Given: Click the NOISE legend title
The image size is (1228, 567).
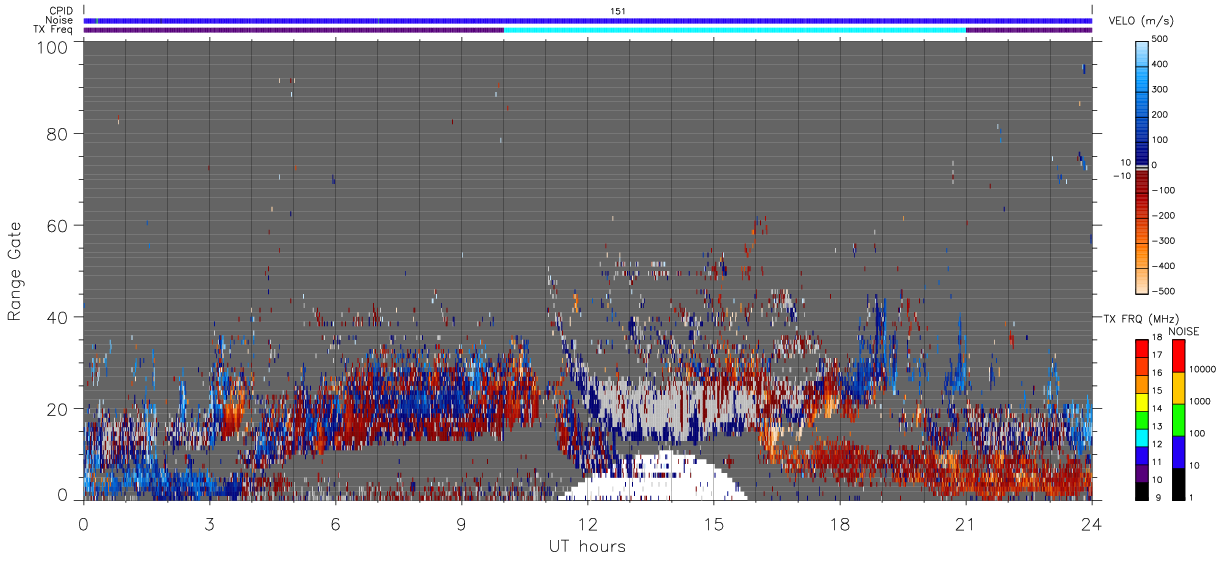Looking at the screenshot, I should coord(1184,331).
